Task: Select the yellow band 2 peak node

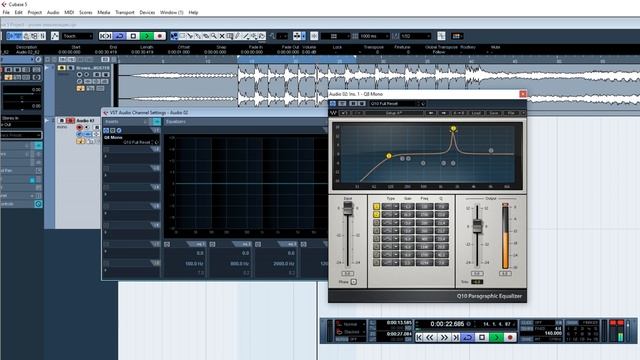Action: [x=453, y=129]
